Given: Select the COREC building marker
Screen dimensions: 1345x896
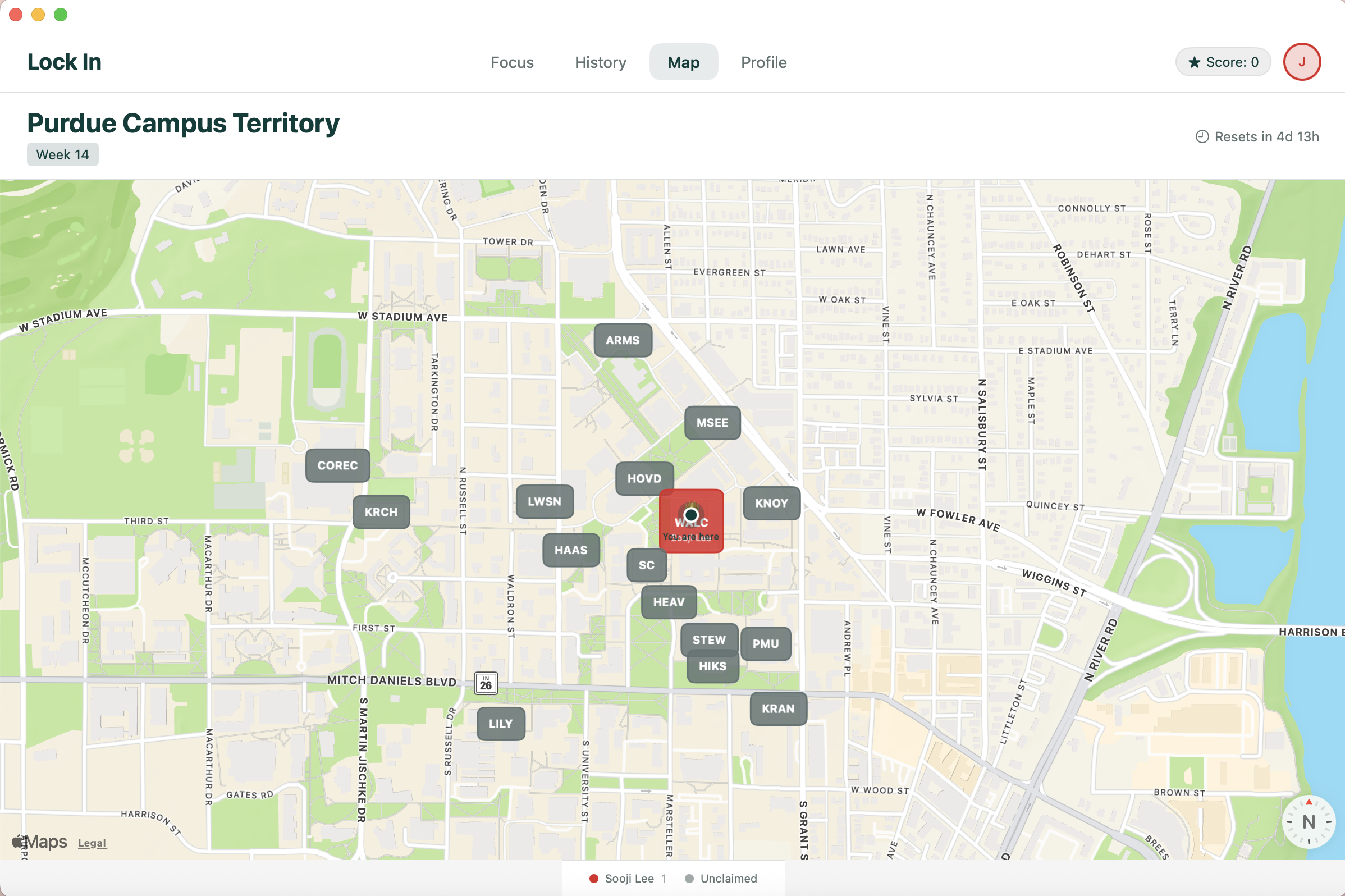Looking at the screenshot, I should point(338,465).
